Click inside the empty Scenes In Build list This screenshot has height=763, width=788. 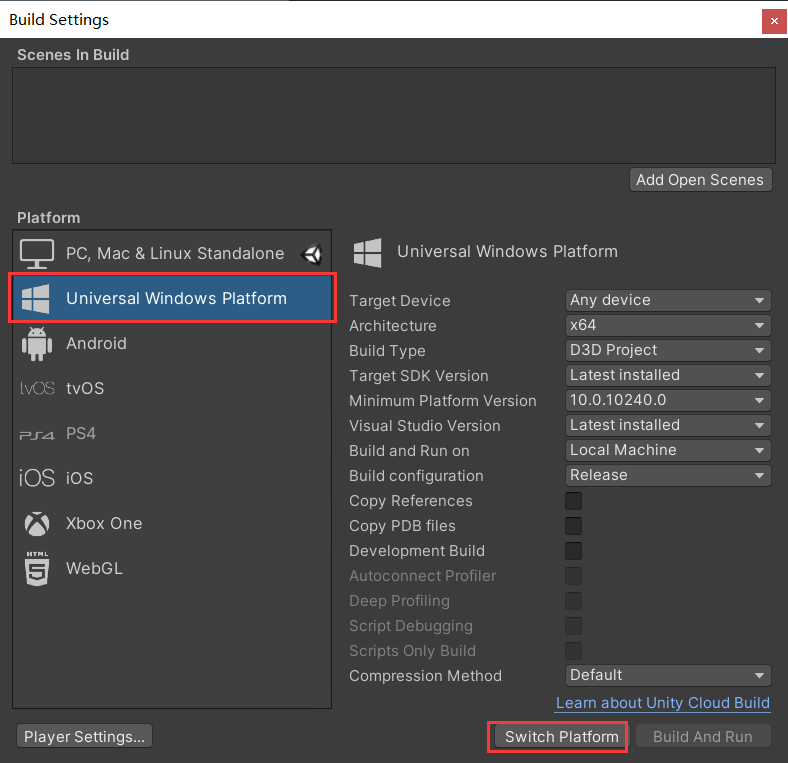click(393, 115)
